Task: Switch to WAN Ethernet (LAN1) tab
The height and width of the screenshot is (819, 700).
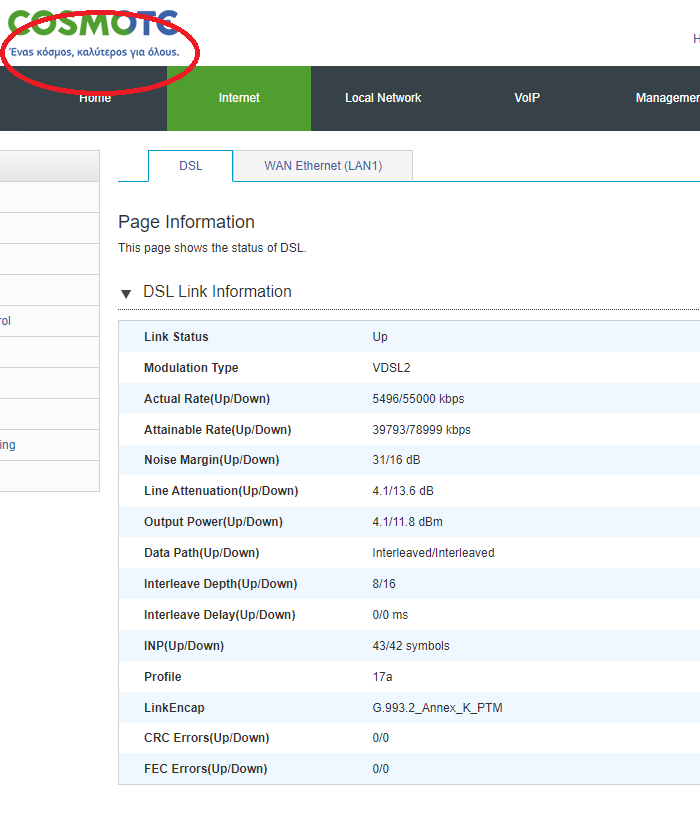Action: (323, 166)
